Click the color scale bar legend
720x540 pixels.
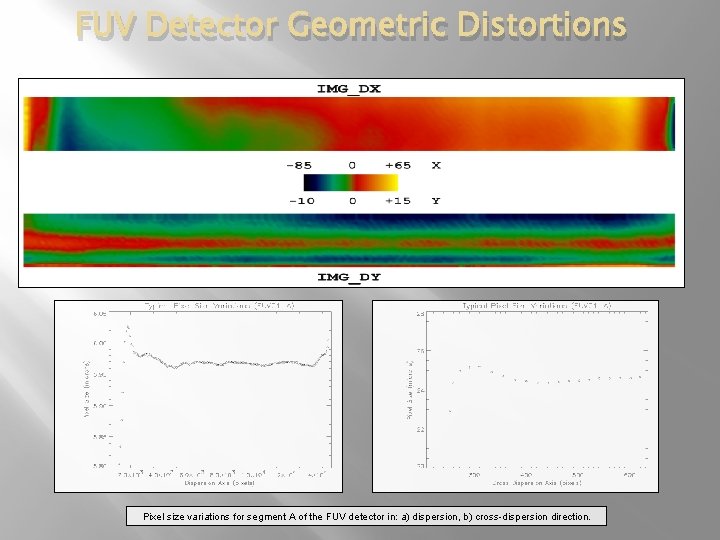(350, 182)
